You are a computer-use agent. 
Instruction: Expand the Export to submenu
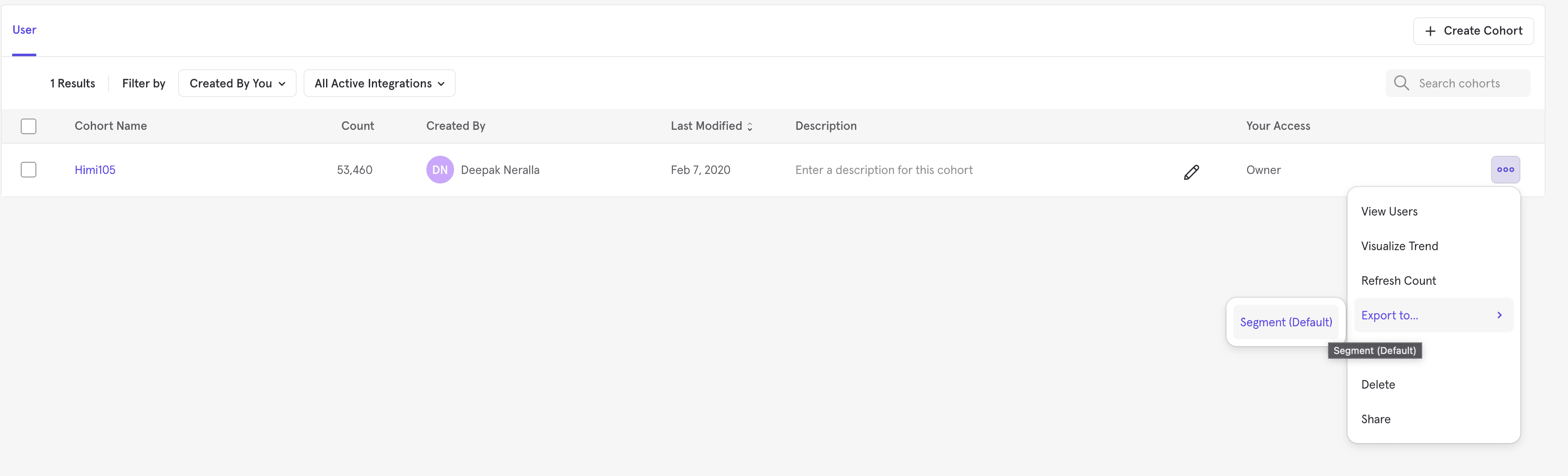pos(1390,315)
